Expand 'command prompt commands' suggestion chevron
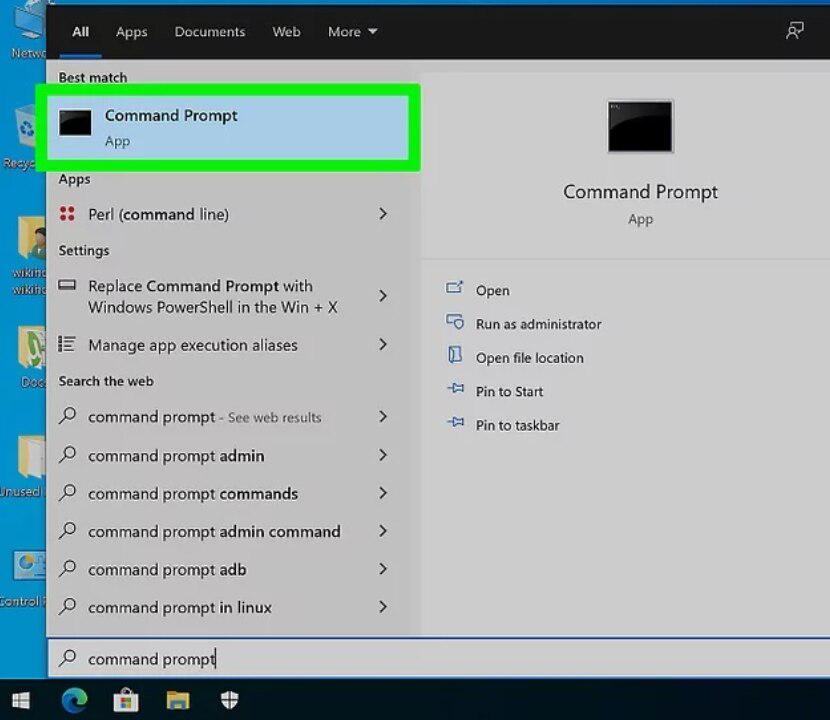The height and width of the screenshot is (720, 830). click(383, 493)
